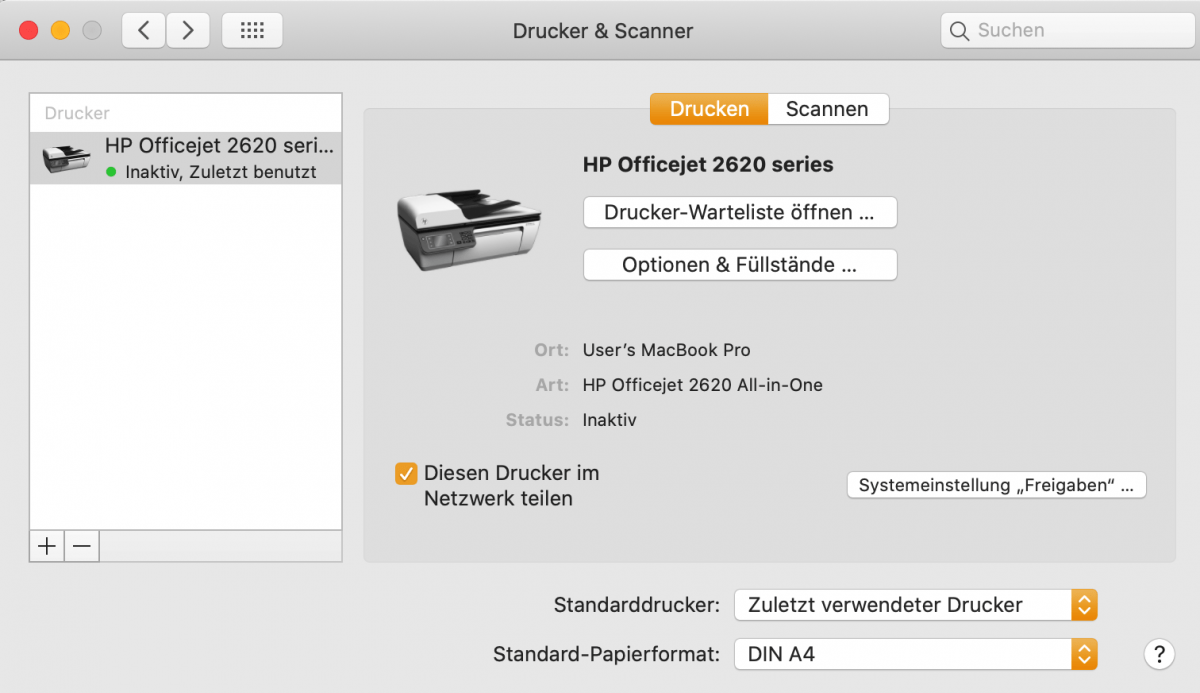1200x693 pixels.
Task: Open the Standarddrucker dropdown
Action: click(x=916, y=605)
